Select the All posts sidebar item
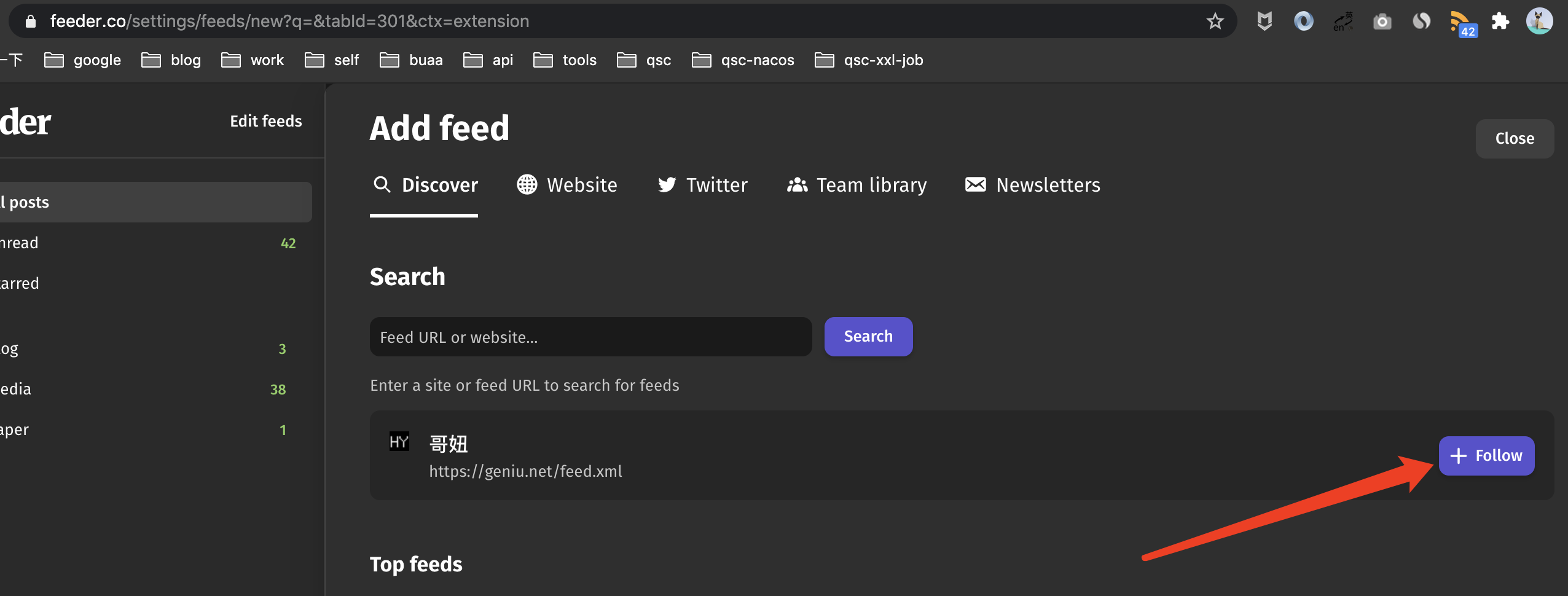 (x=156, y=202)
